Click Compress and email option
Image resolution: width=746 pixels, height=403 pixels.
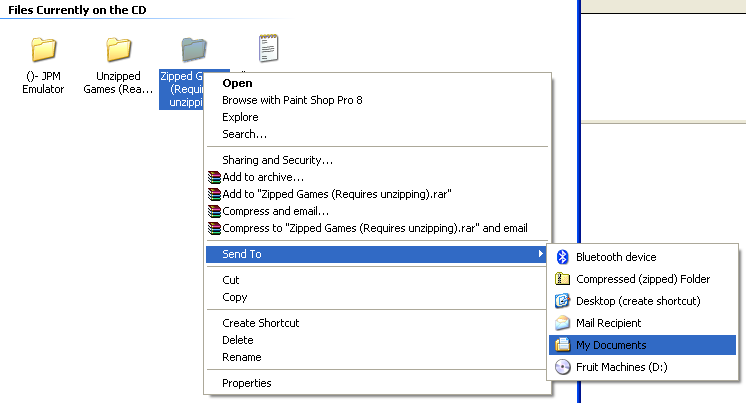point(275,211)
